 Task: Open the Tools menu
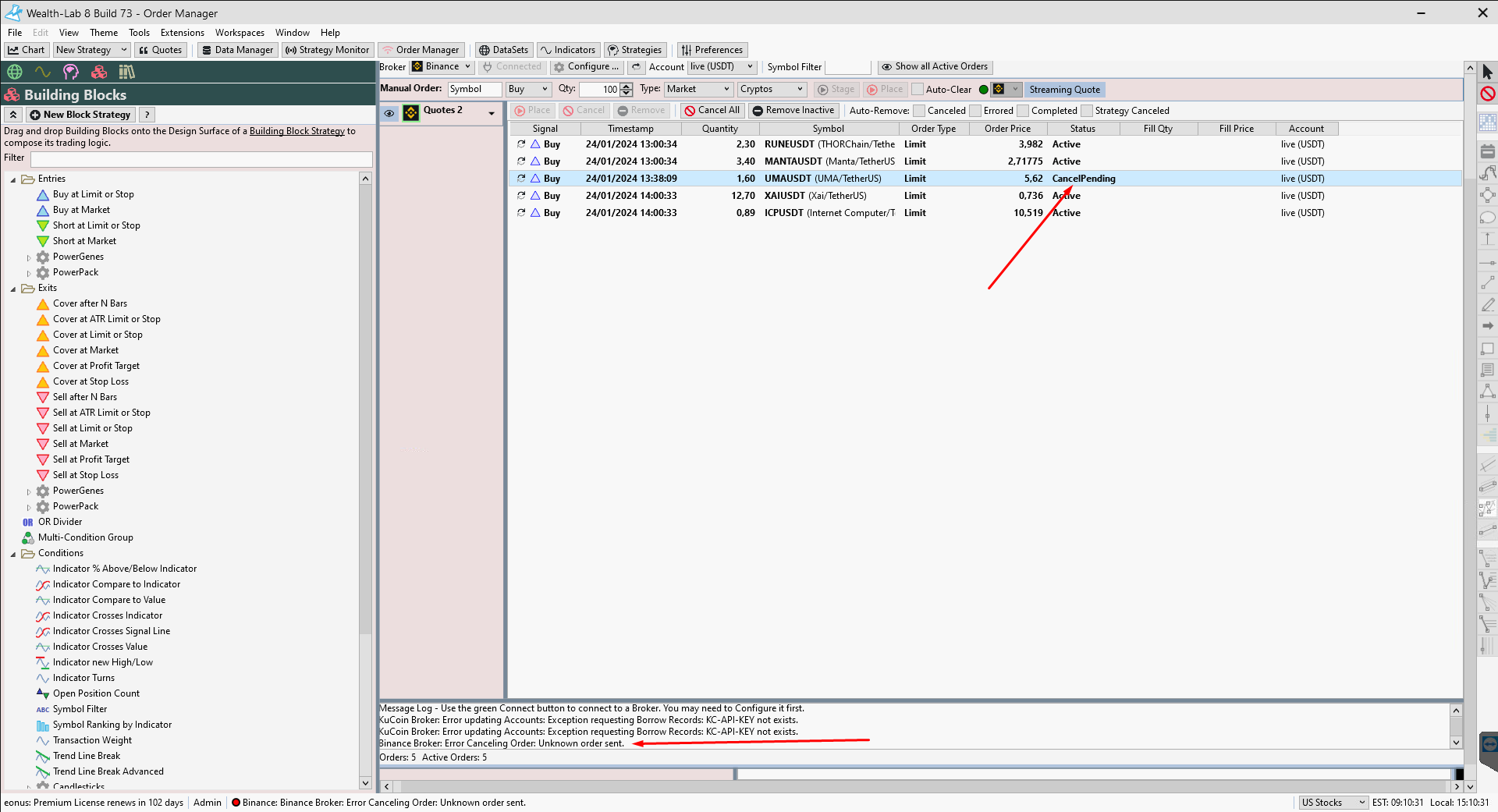139,33
